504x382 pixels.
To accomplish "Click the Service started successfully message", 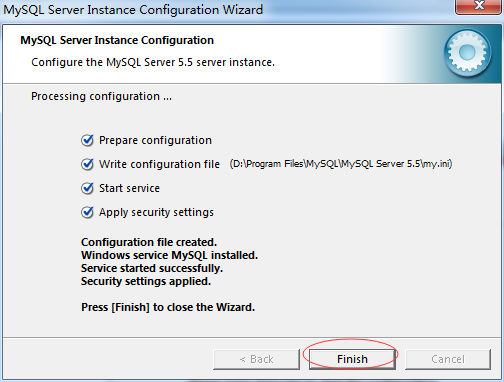I will tap(152, 268).
